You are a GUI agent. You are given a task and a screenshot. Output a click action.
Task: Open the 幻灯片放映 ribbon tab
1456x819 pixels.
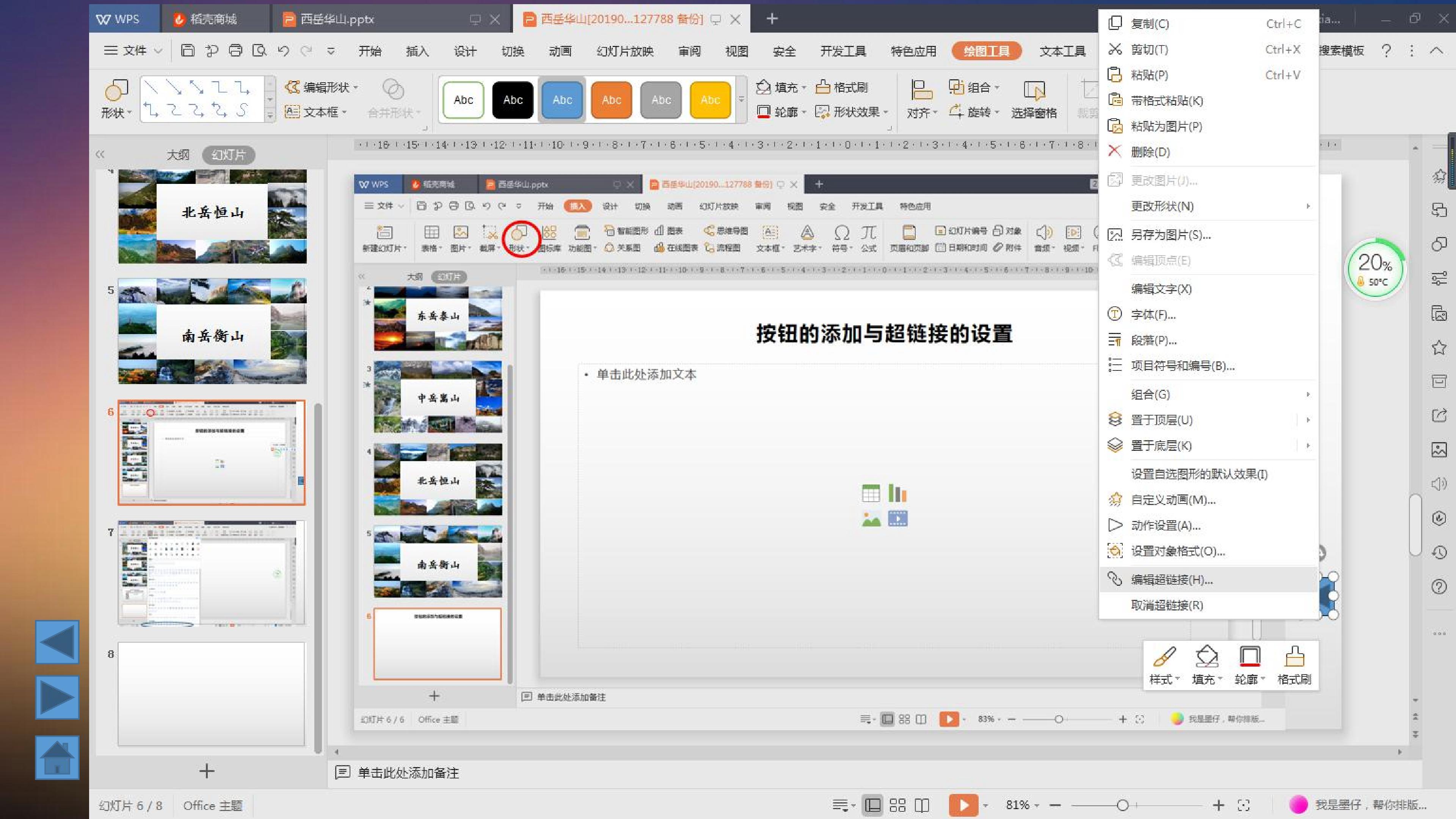624,51
